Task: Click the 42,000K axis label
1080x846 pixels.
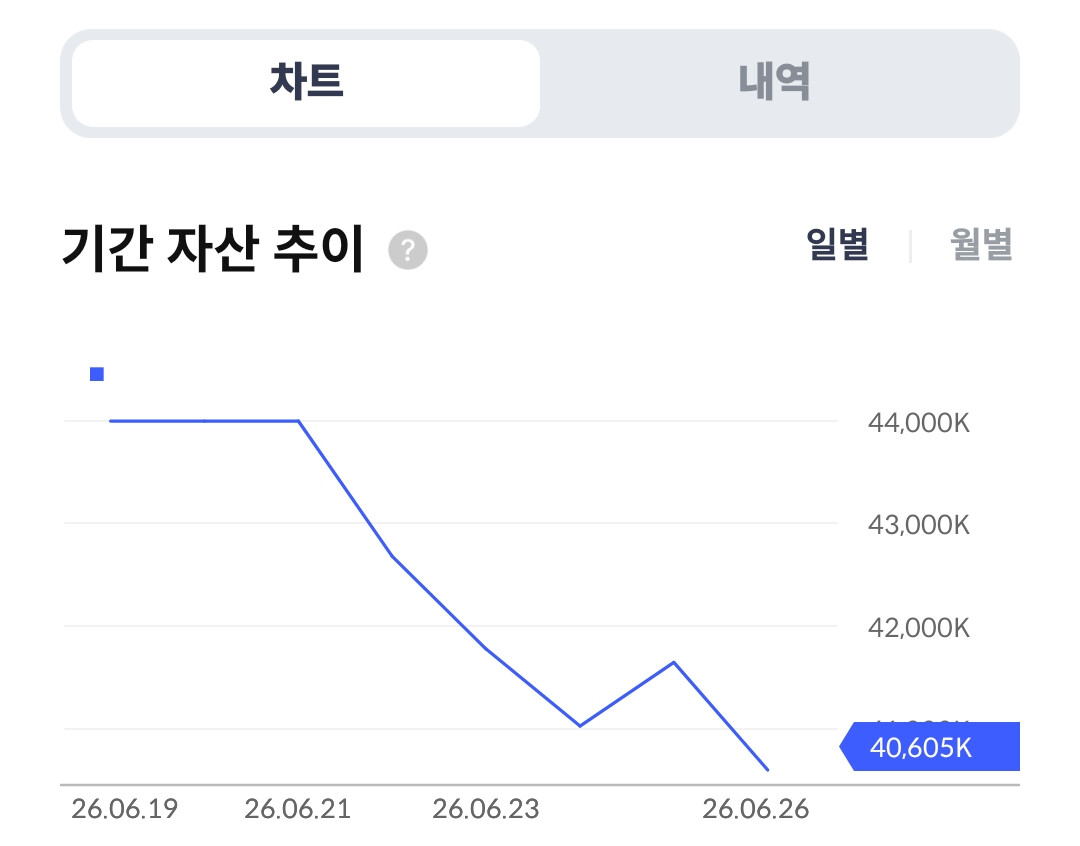Action: point(919,628)
